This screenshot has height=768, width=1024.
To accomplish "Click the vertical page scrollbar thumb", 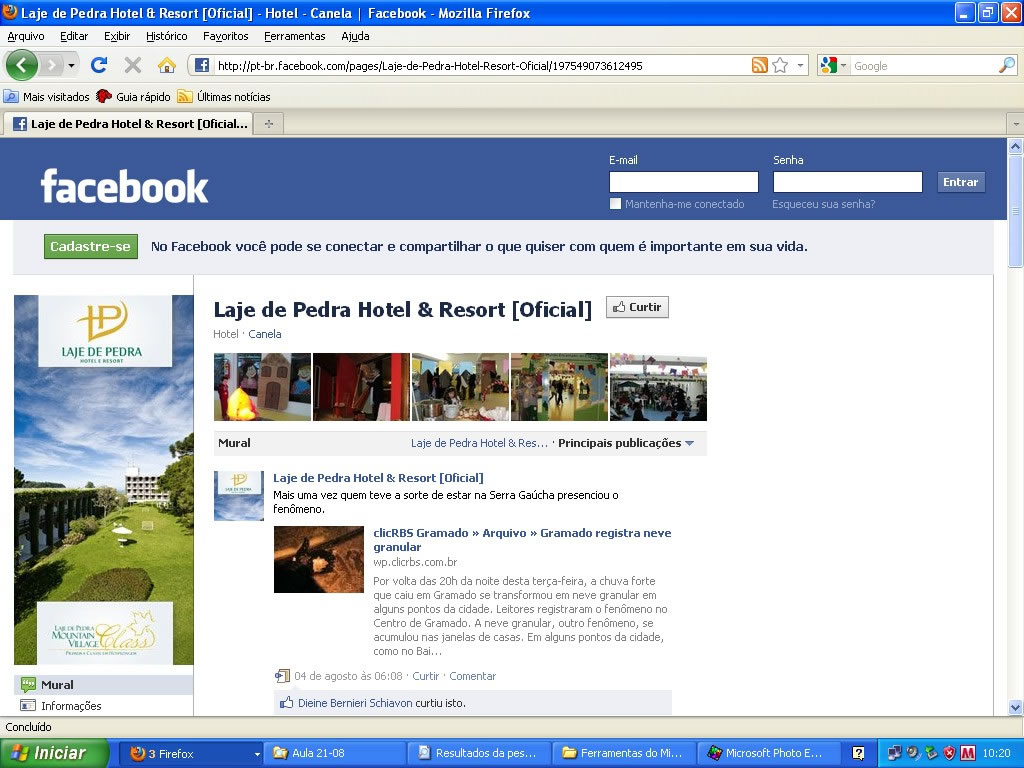I will click(1015, 212).
